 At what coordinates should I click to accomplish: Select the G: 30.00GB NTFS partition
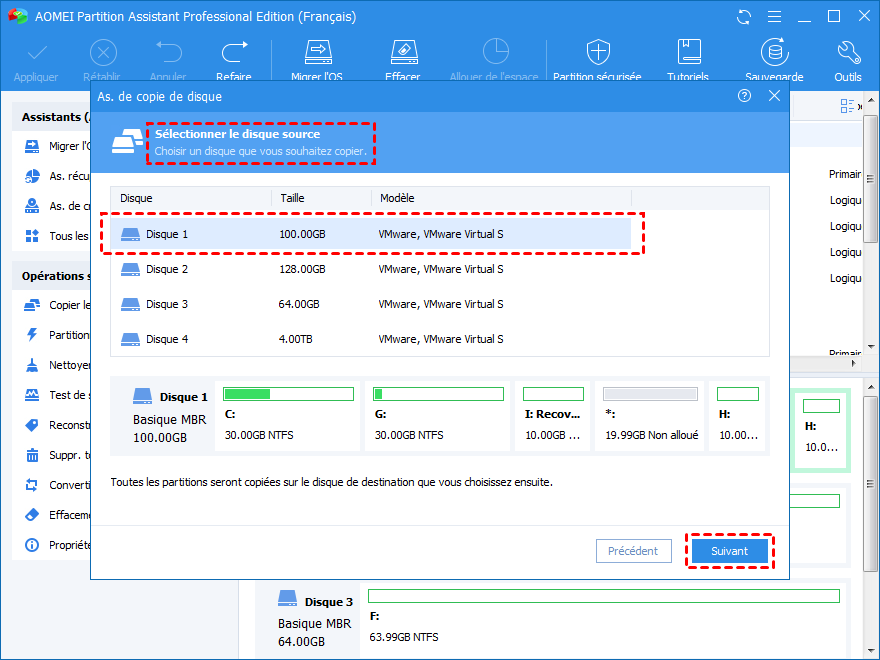click(x=438, y=416)
